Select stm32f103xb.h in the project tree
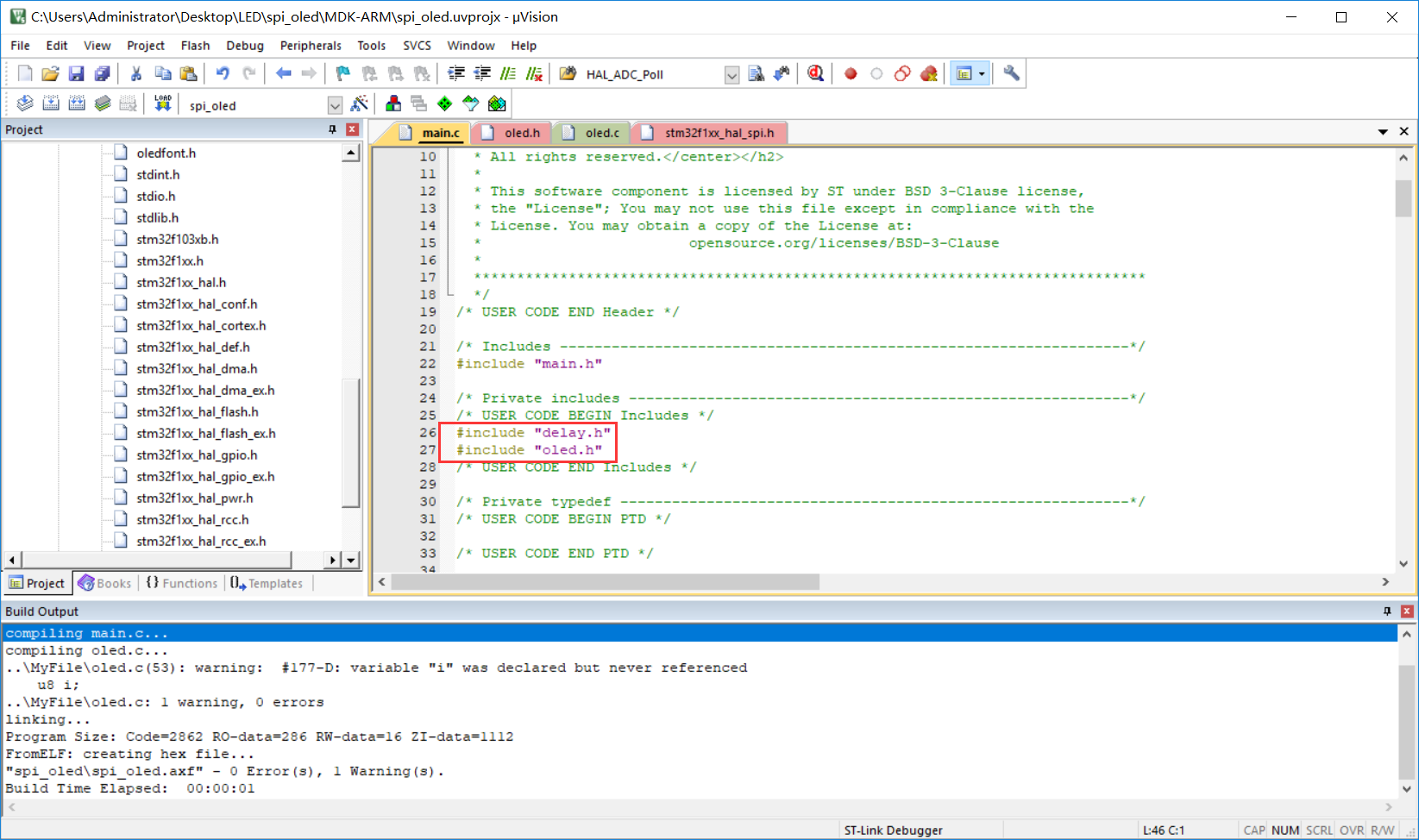This screenshot has width=1419, height=840. tap(177, 239)
